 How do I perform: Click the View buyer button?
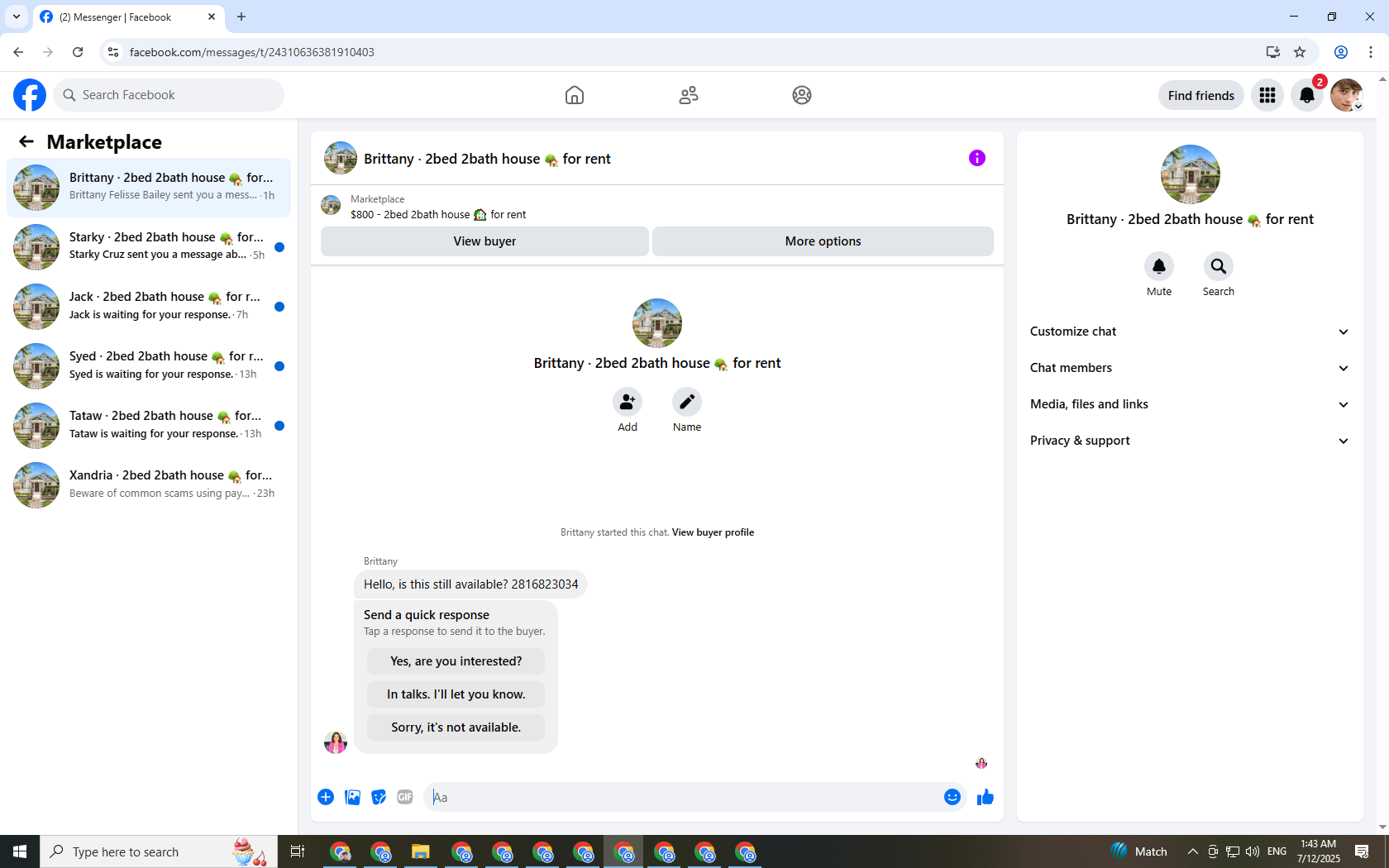tap(484, 241)
